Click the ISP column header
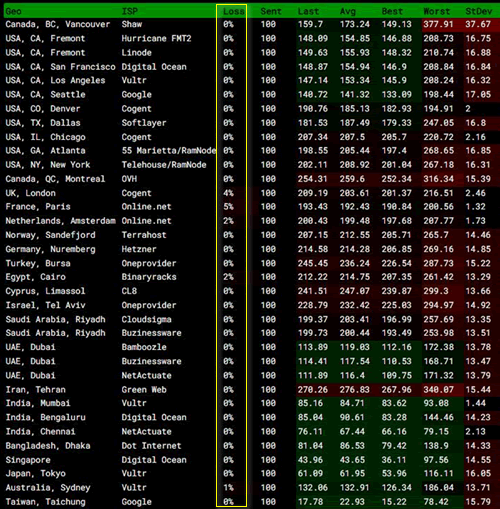This screenshot has width=500, height=509. pyautogui.click(x=130, y=11)
